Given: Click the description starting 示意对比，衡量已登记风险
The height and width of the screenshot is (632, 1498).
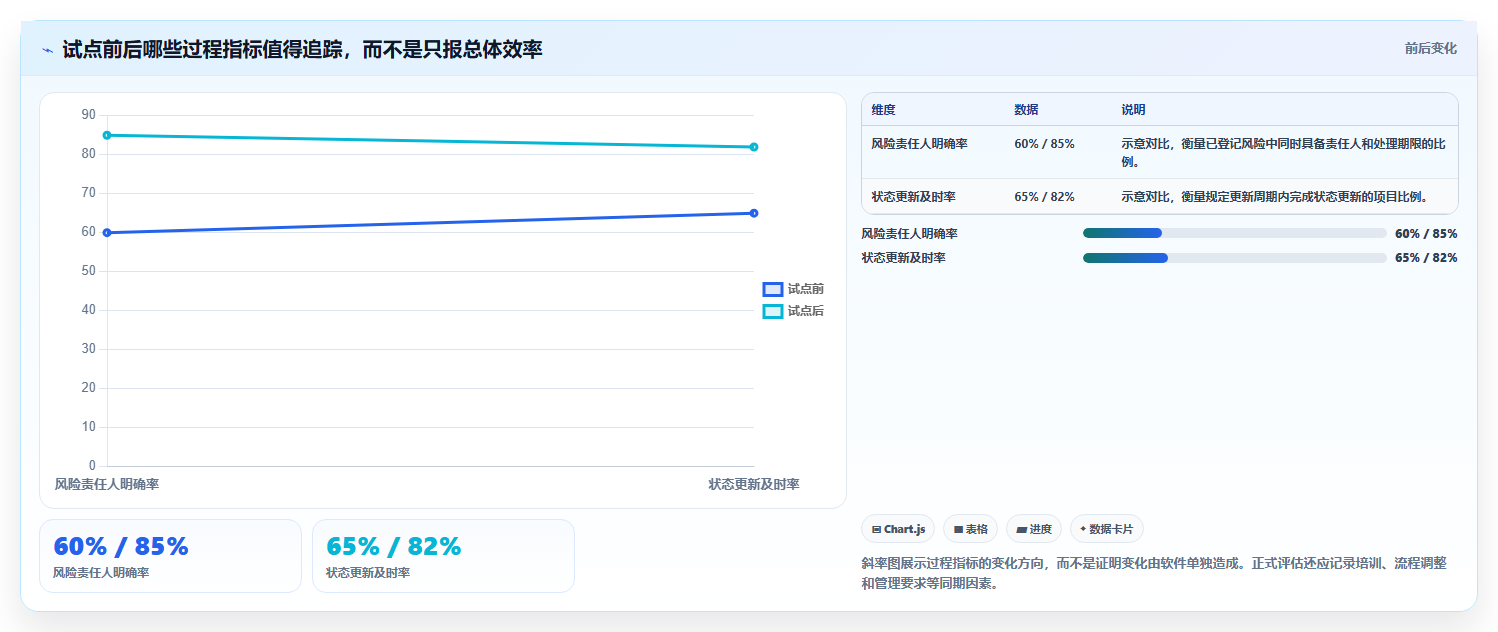Looking at the screenshot, I should pos(1284,153).
